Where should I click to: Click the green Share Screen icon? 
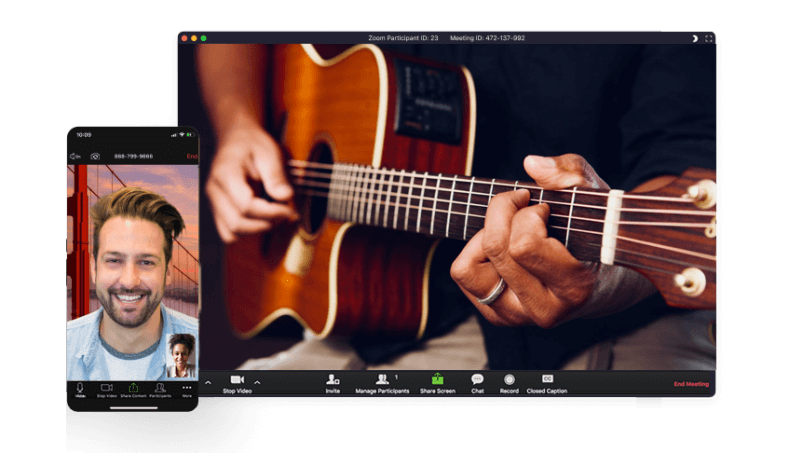point(437,380)
